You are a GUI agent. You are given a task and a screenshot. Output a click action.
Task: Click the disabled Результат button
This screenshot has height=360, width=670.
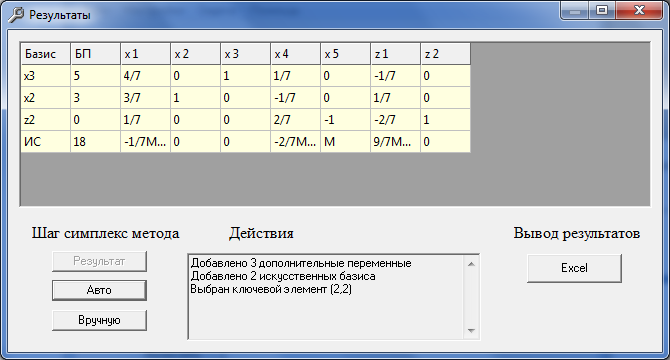pos(99,261)
